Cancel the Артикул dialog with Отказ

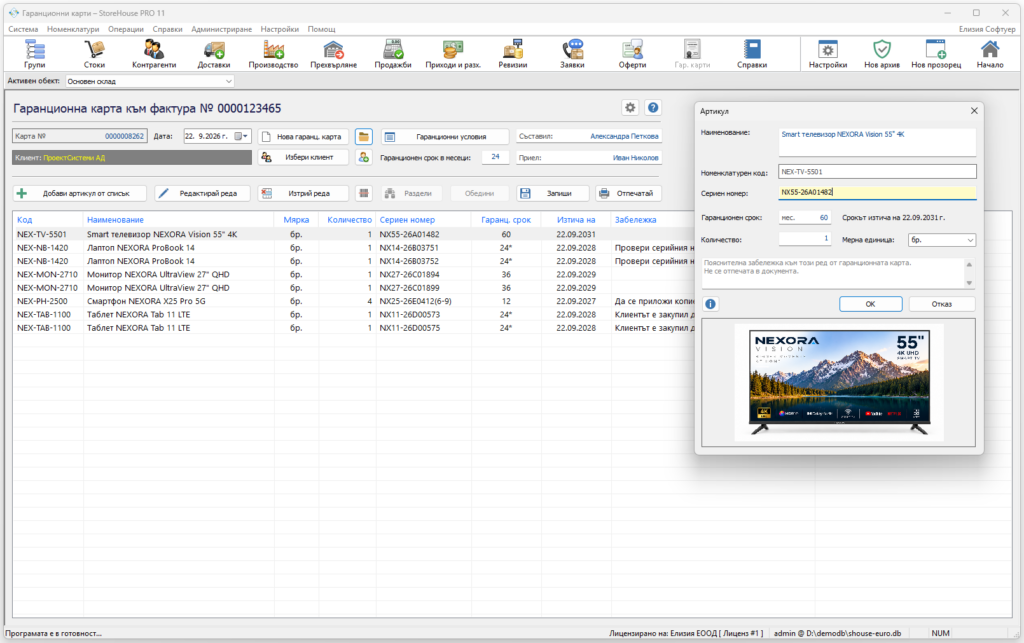(942, 304)
